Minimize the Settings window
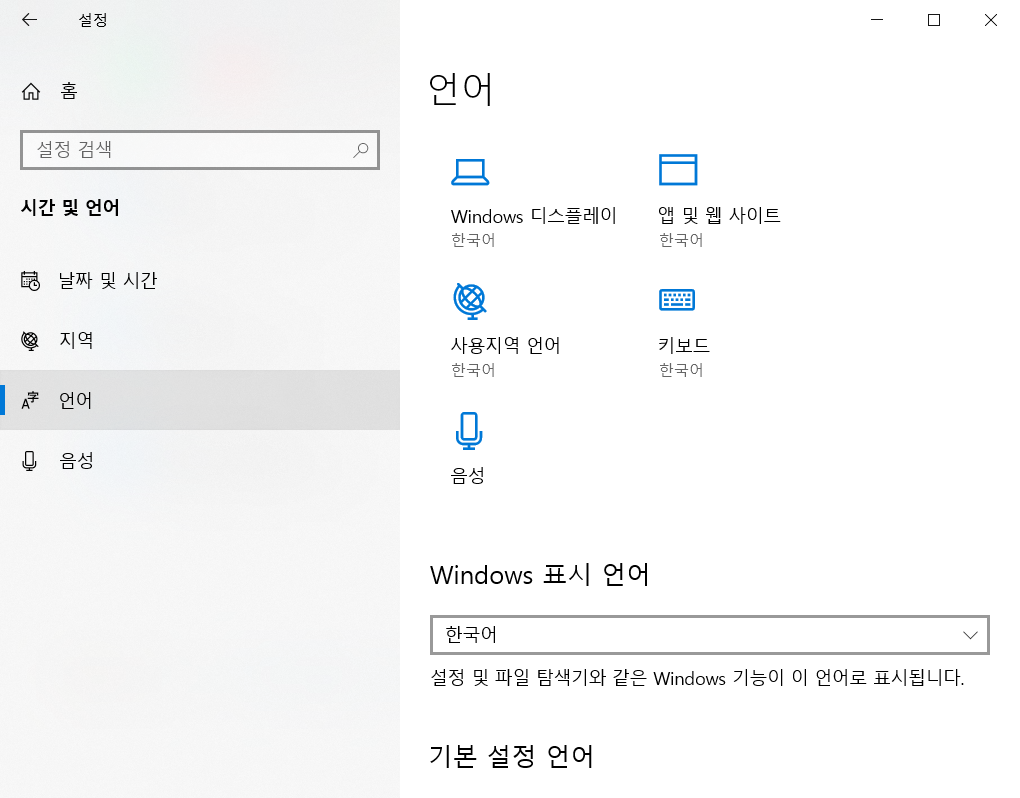 pyautogui.click(x=877, y=20)
